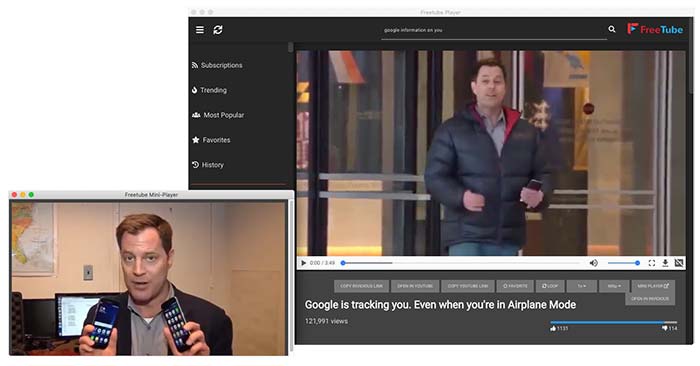
Task: Toggle the Loop button
Action: (550, 286)
